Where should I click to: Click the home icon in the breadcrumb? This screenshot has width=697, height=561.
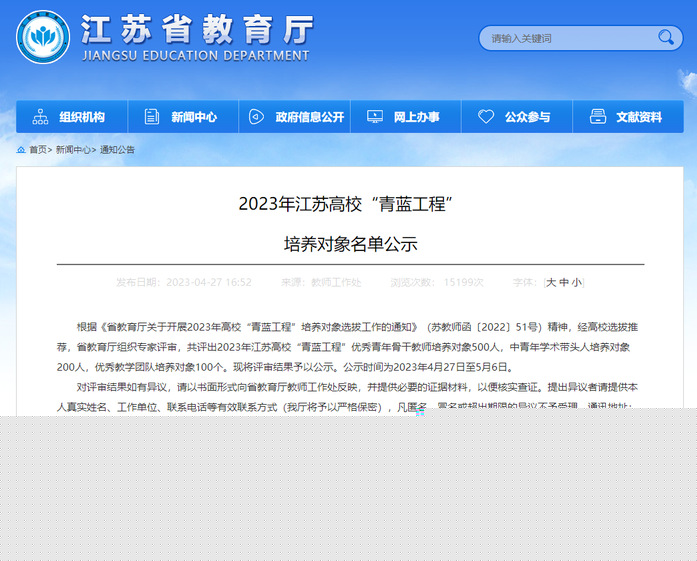[21, 150]
